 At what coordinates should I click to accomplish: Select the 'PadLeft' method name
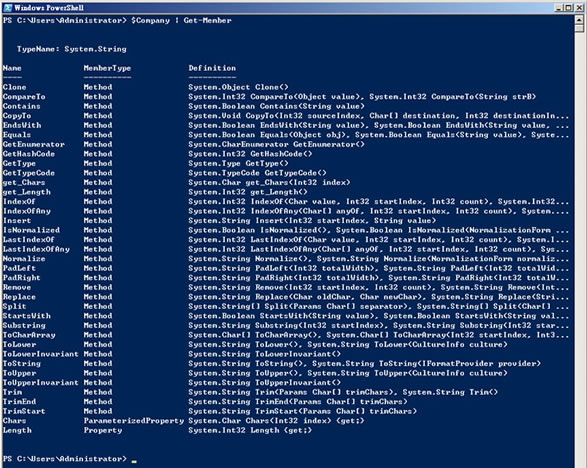coord(19,268)
